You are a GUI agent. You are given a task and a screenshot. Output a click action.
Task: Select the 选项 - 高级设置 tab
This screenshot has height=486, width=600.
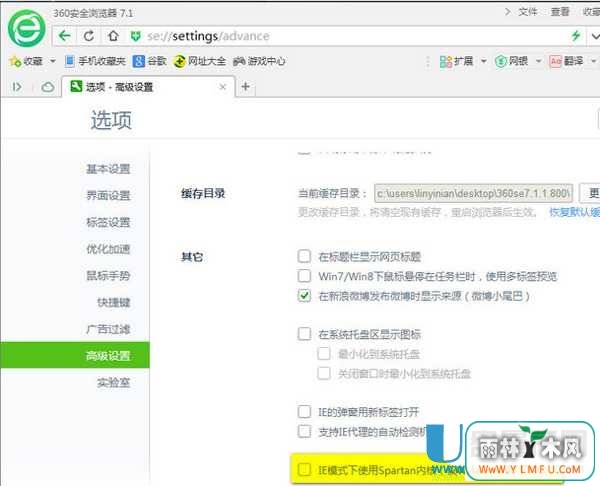(148, 87)
